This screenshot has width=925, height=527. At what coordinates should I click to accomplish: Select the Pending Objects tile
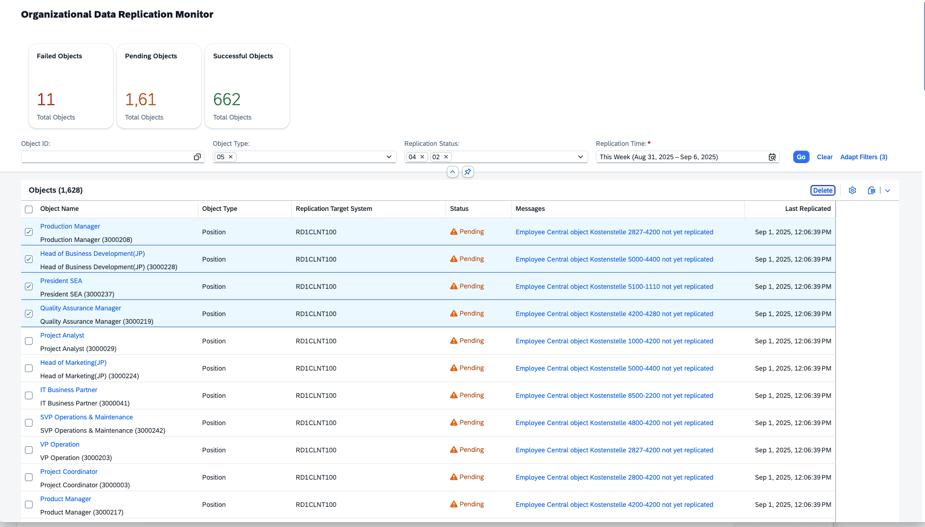tap(159, 86)
